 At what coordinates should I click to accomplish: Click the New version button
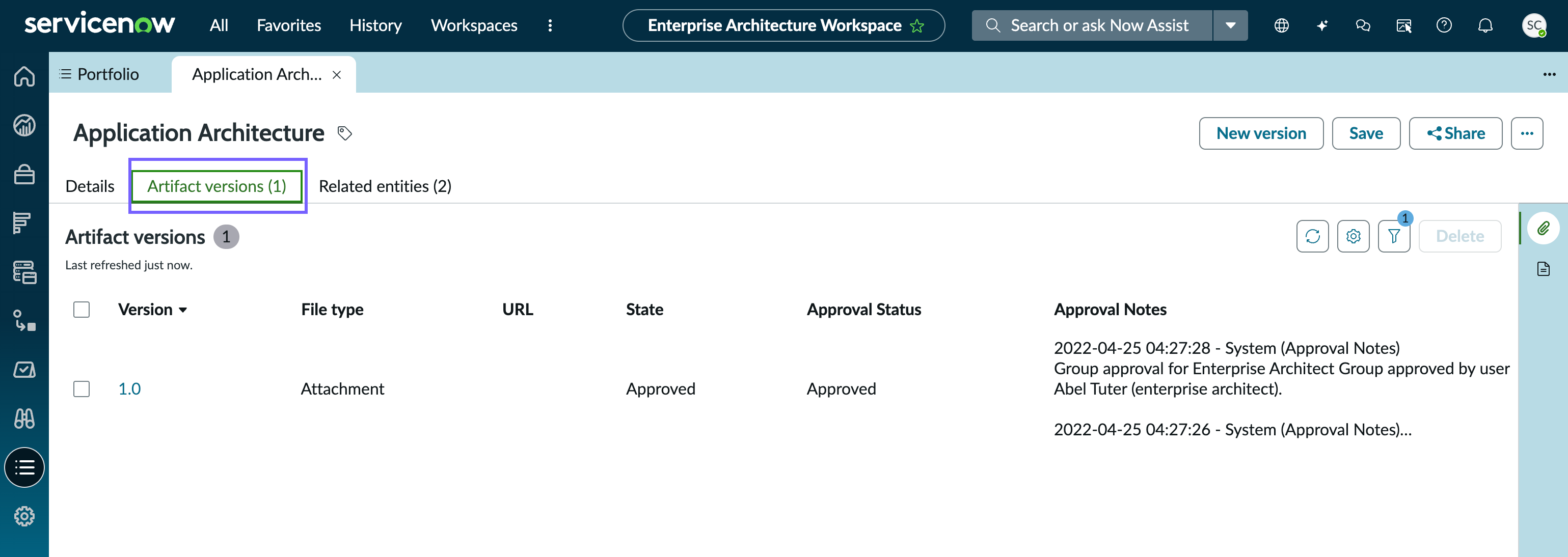1261,133
